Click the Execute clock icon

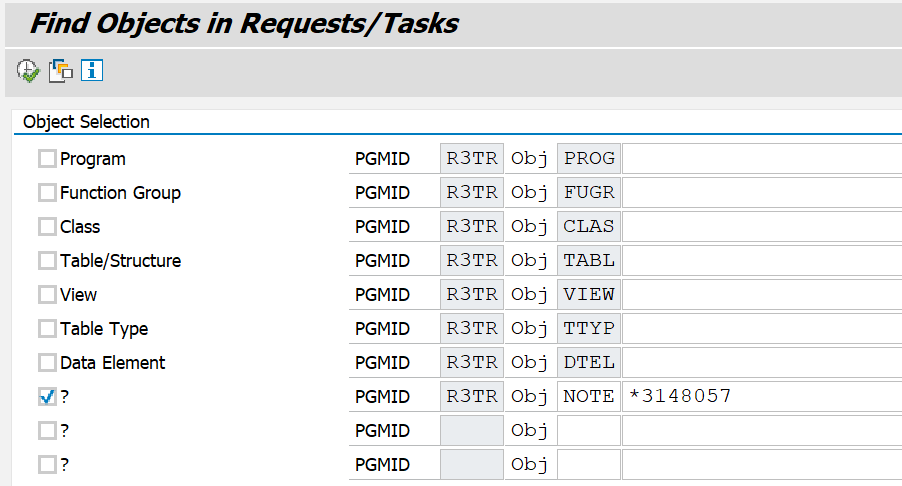pos(27,70)
